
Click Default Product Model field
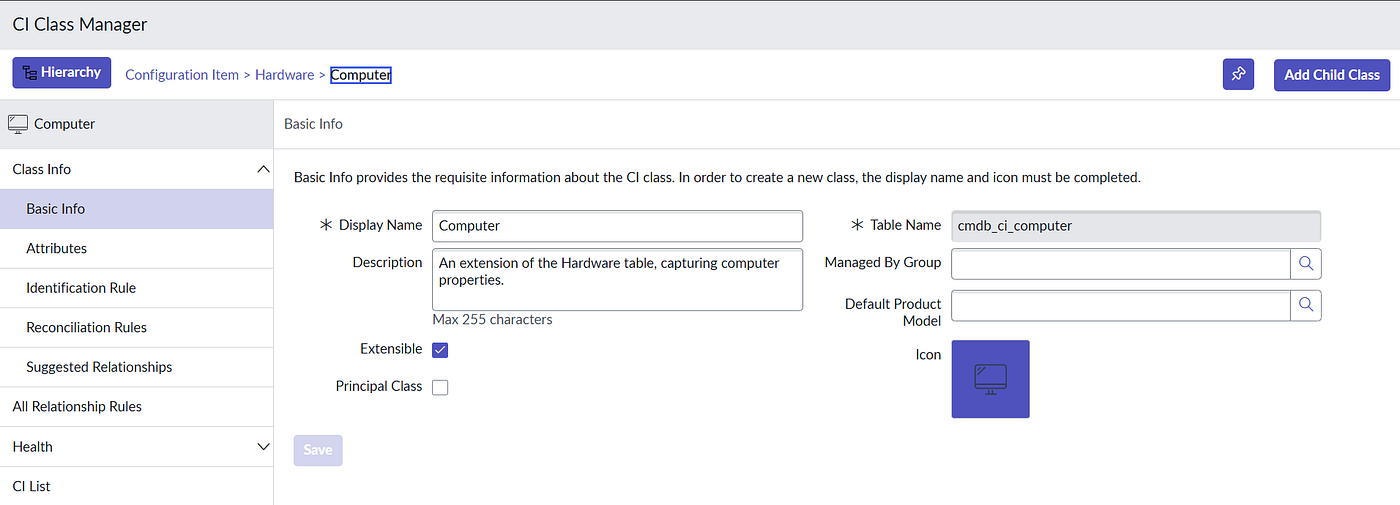coord(1121,305)
